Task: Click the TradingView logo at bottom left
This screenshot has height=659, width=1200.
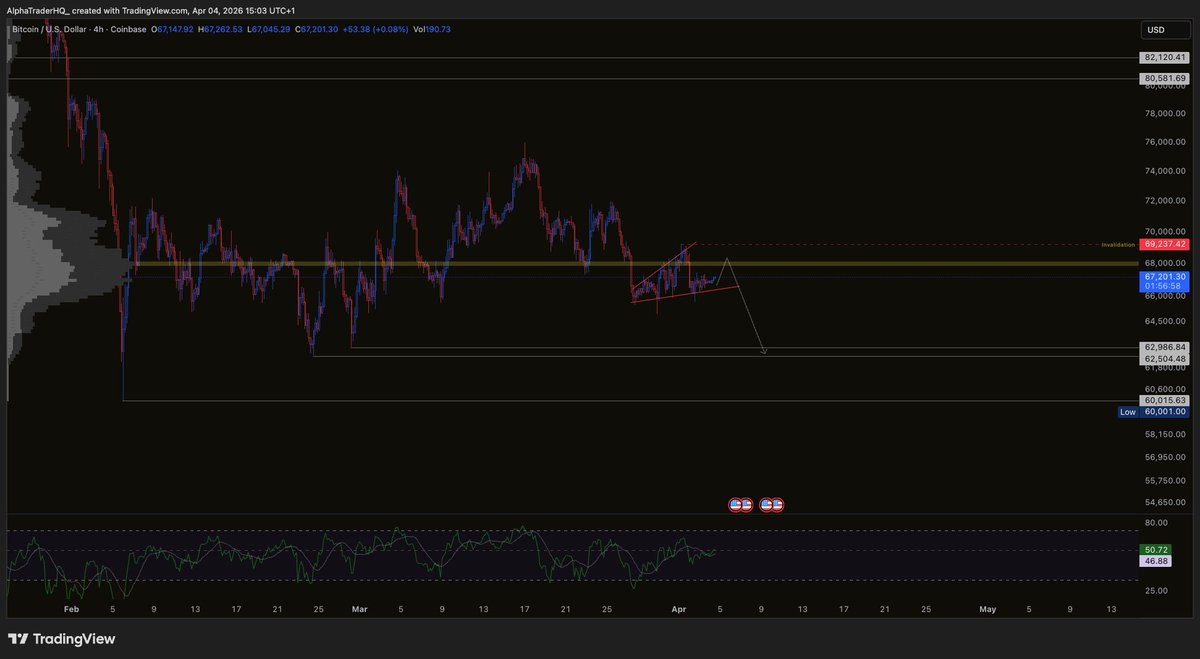Action: 62,638
